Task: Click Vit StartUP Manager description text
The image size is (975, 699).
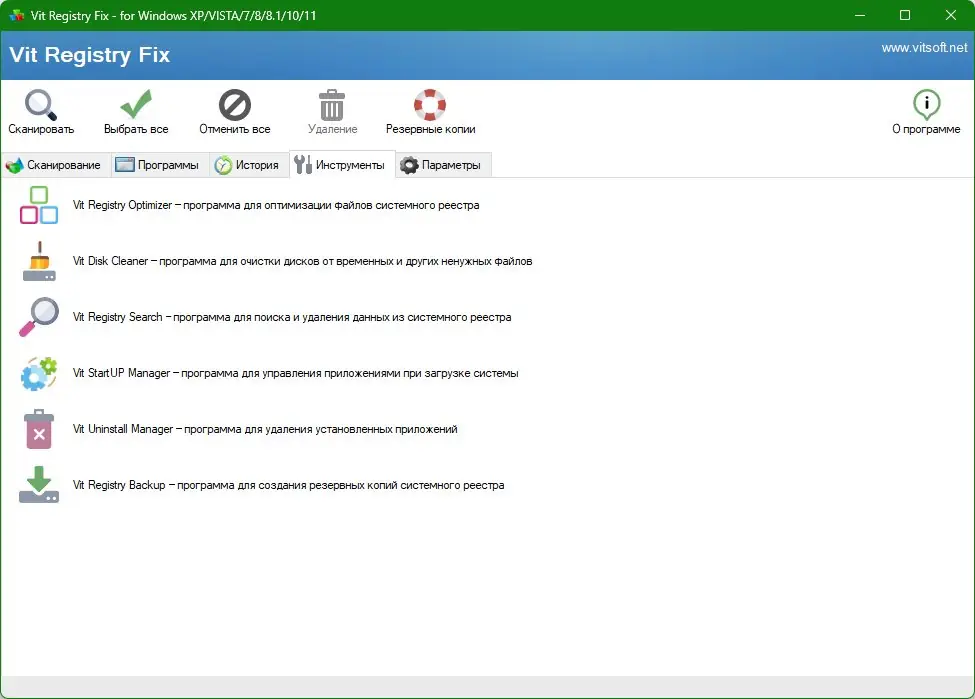Action: tap(295, 373)
